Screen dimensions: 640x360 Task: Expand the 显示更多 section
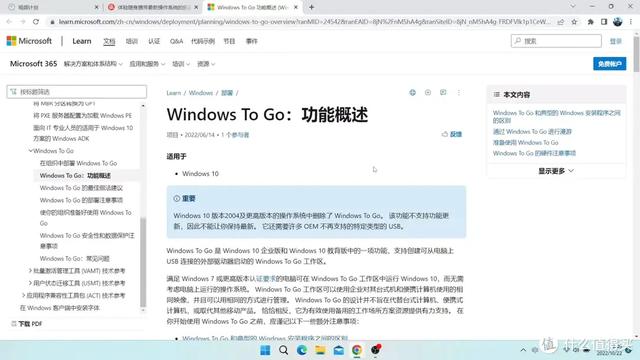[556, 171]
